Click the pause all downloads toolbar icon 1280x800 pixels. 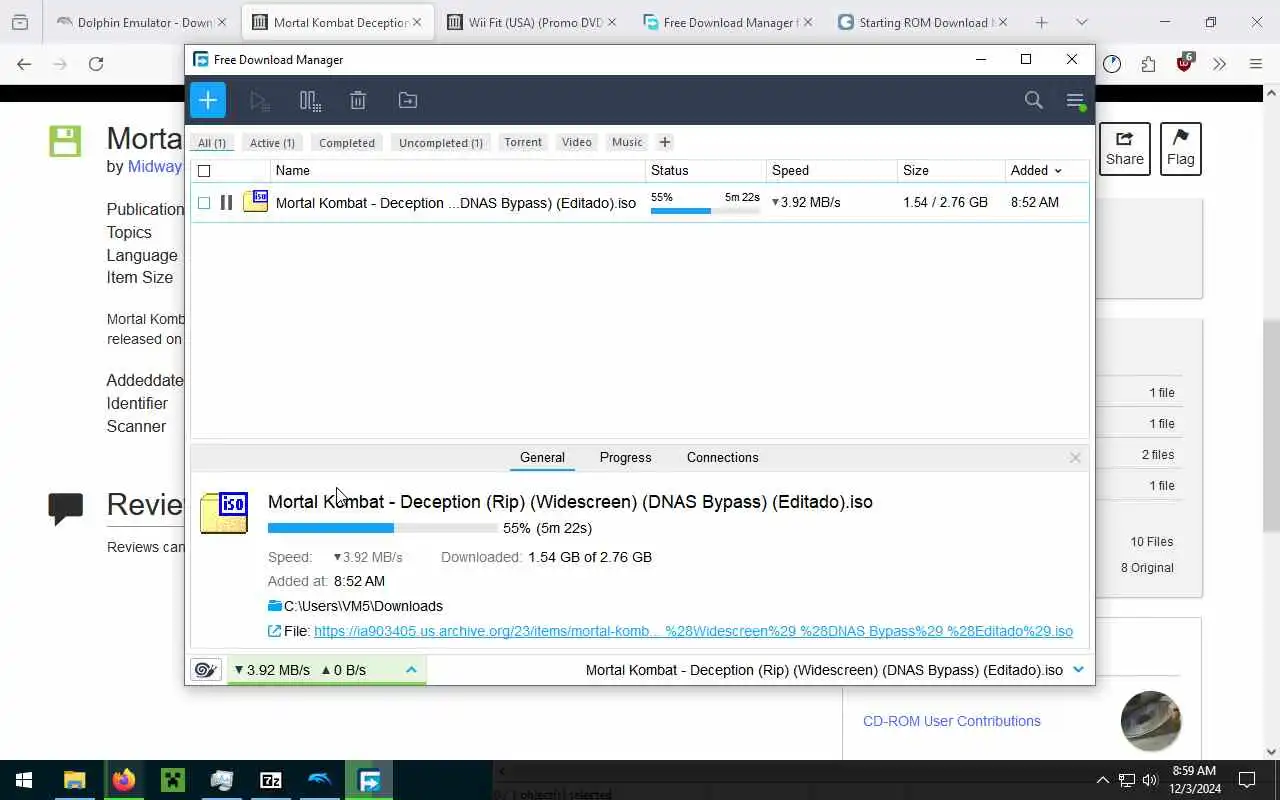pos(309,100)
